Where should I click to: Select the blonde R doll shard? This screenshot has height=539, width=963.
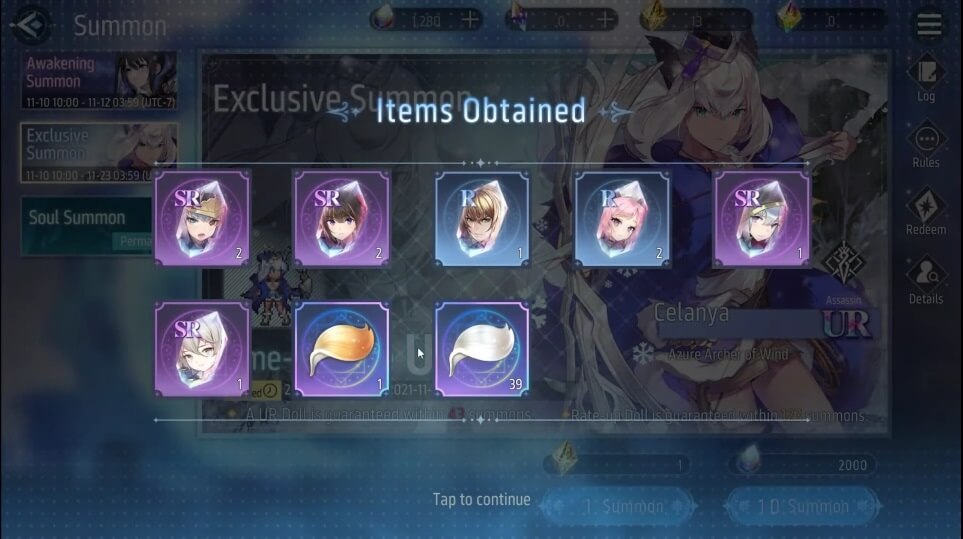482,219
